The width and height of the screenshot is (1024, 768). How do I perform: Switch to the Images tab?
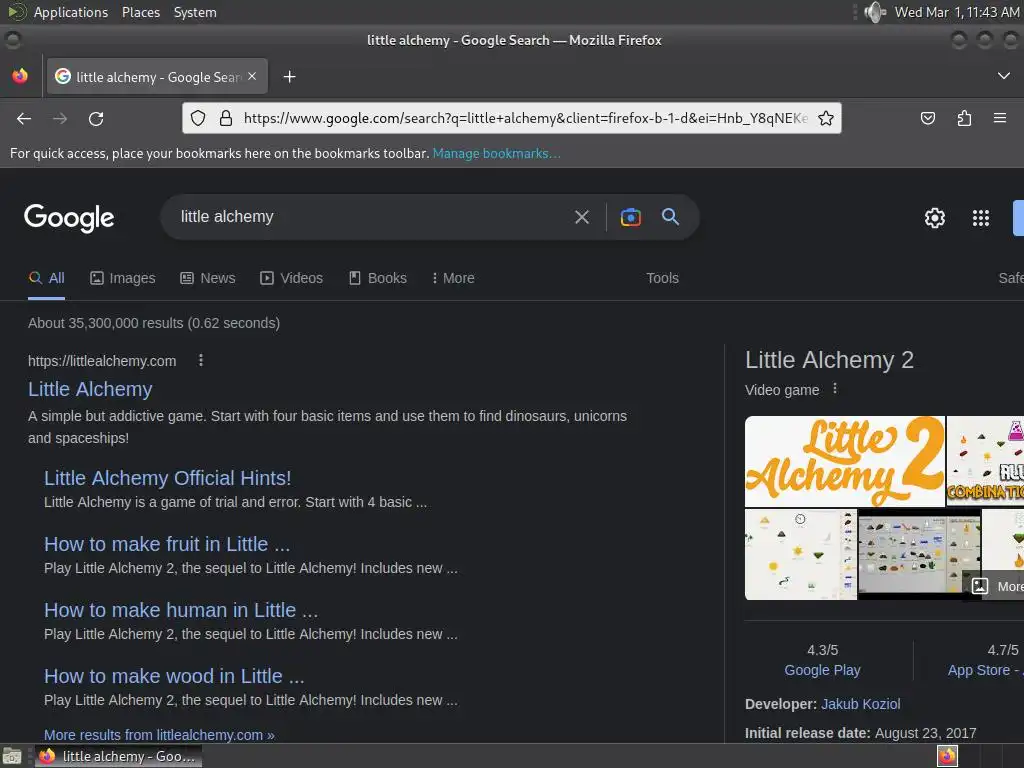[123, 278]
